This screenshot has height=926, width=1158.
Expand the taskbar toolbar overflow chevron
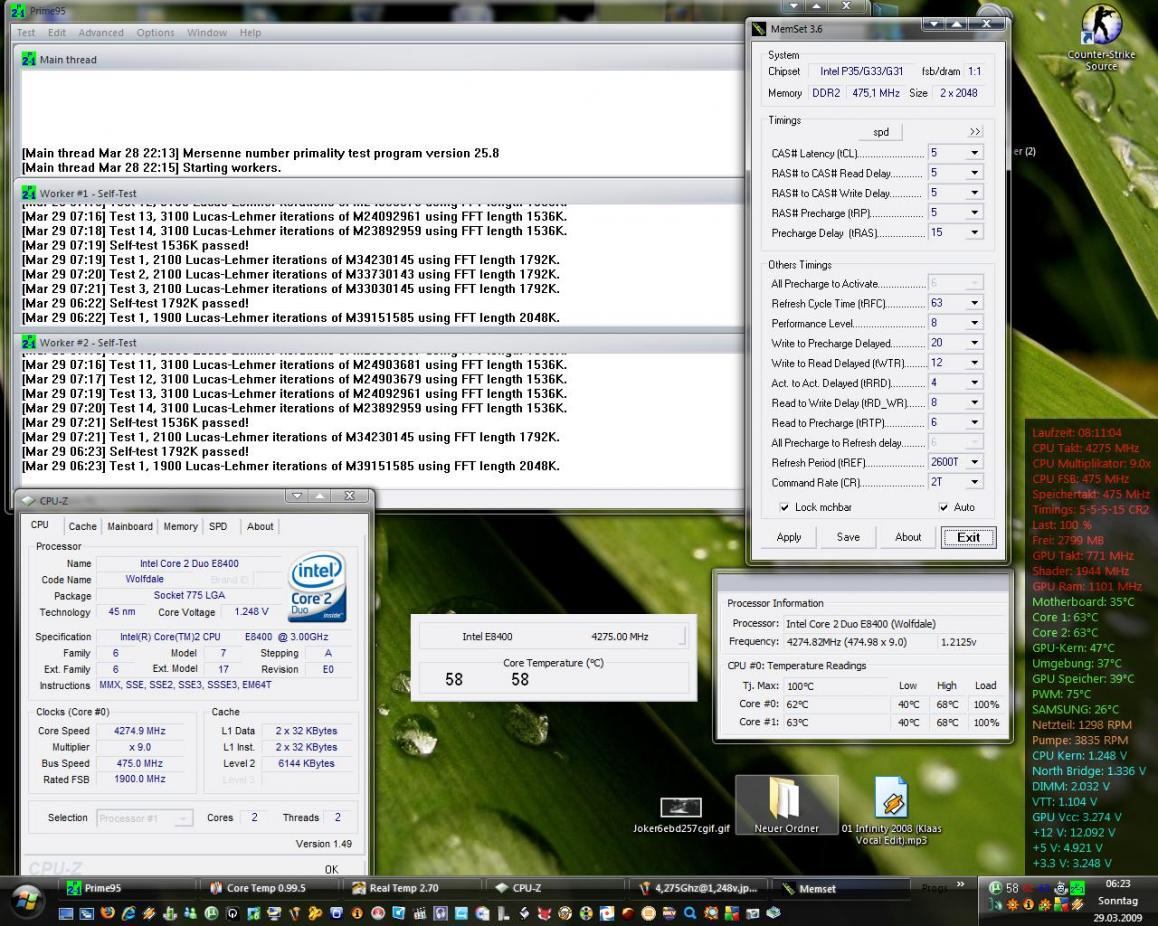coord(960,884)
